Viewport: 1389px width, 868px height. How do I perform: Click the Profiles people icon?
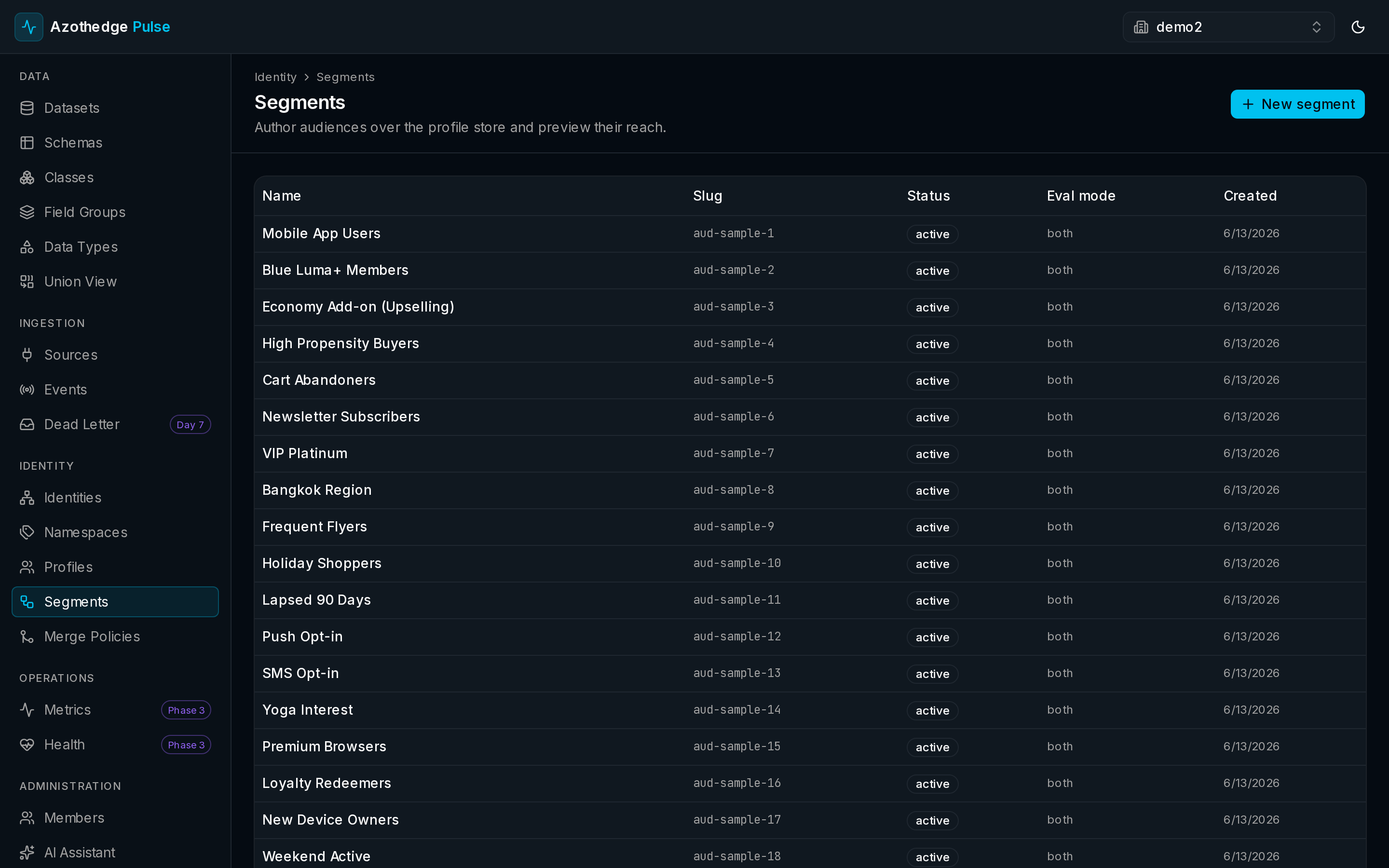coord(27,567)
